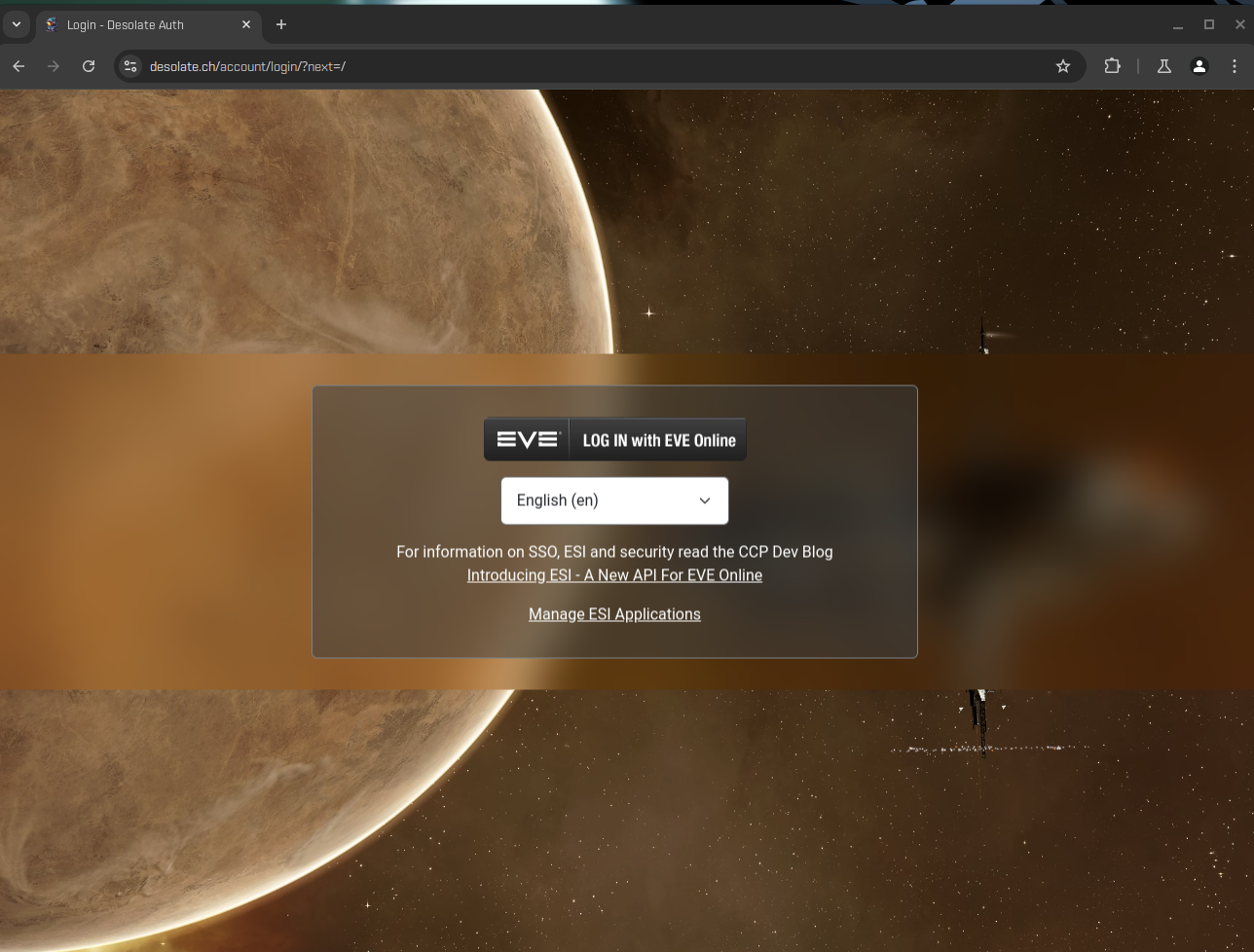Open the browser profile icon

pos(1199,66)
